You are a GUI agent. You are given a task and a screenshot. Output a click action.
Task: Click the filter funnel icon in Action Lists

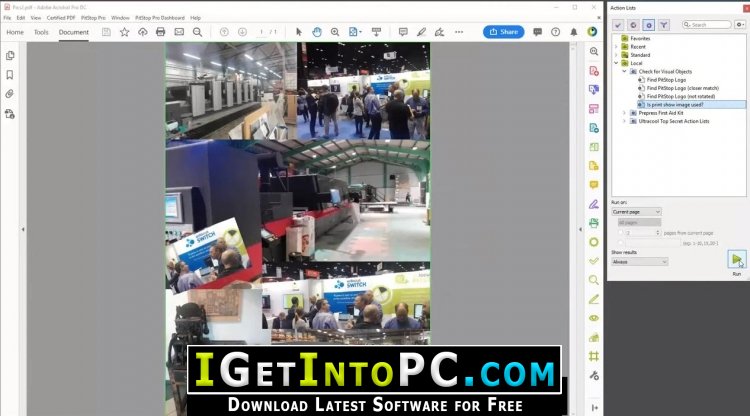pos(663,24)
